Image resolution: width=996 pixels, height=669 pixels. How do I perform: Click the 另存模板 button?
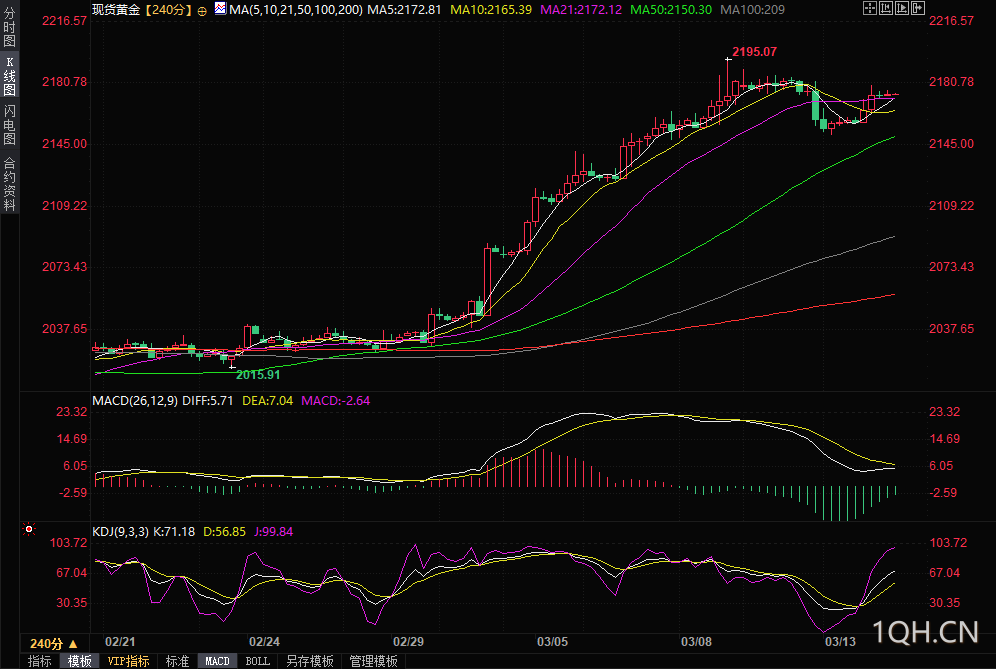310,661
